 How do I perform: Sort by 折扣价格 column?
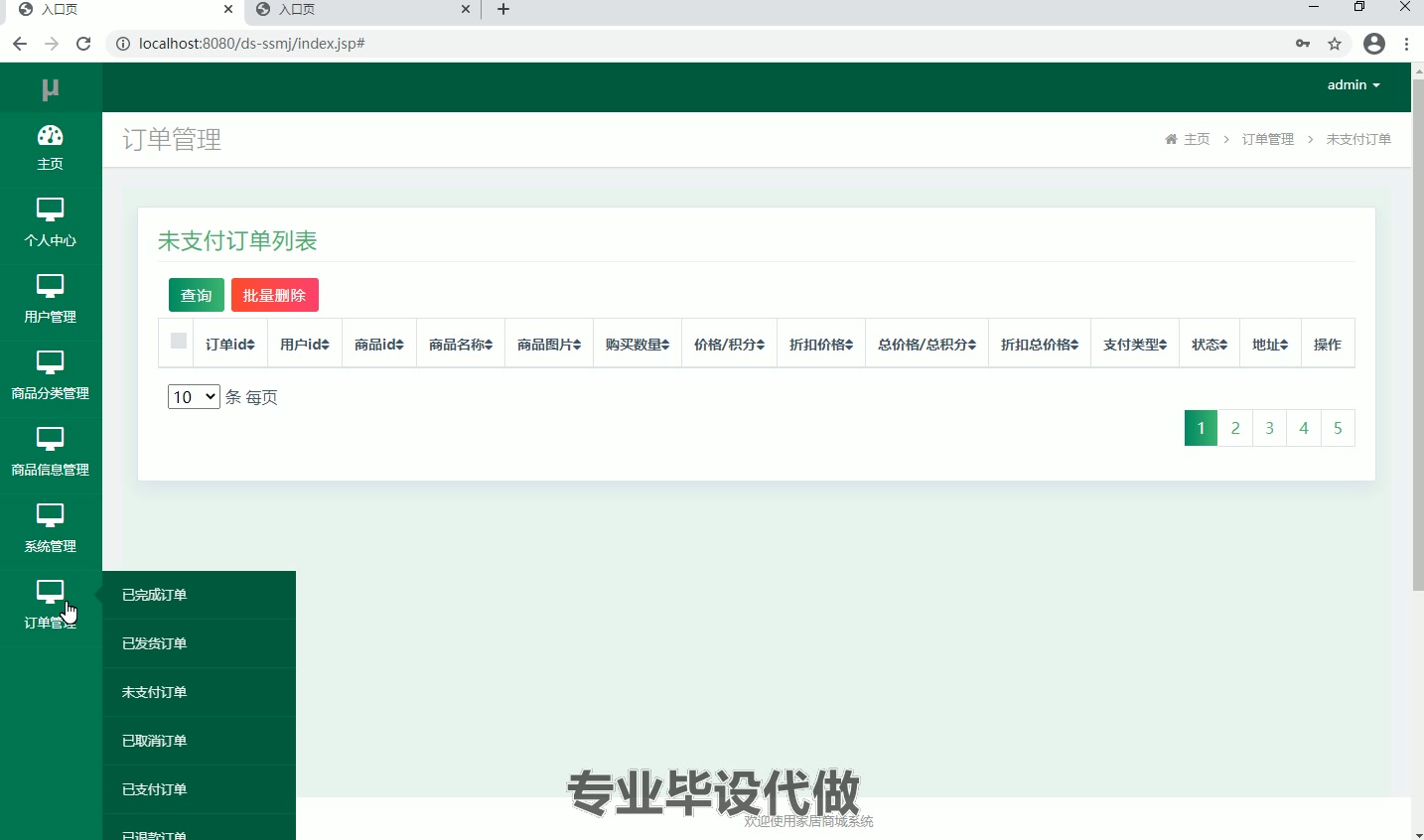click(821, 345)
